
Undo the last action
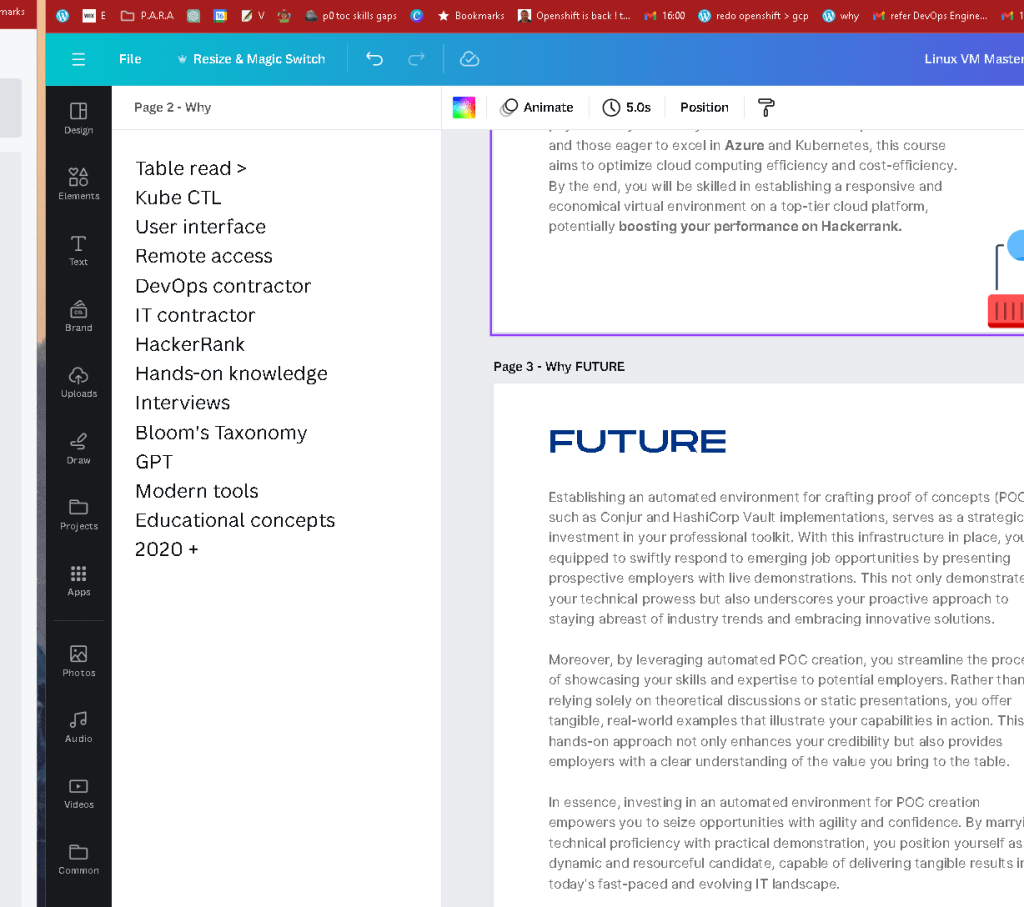[374, 59]
